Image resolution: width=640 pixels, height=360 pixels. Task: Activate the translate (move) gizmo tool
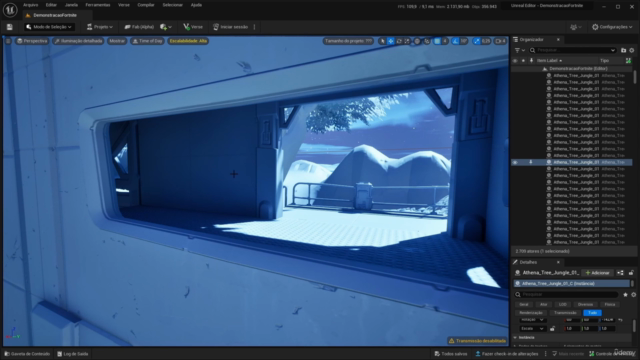[391, 41]
